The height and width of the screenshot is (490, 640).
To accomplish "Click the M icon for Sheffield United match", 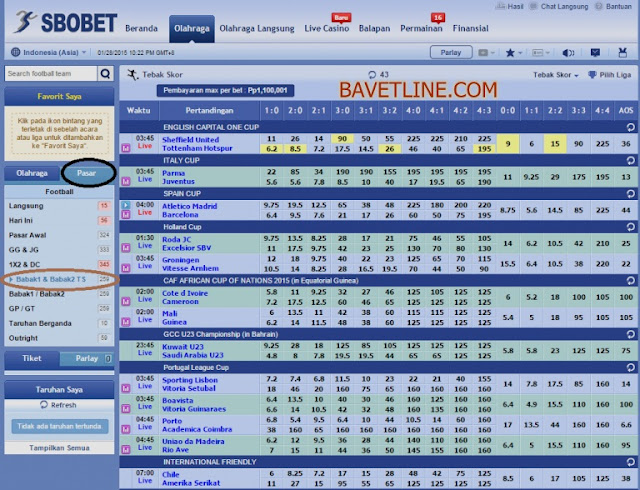I will [126, 148].
